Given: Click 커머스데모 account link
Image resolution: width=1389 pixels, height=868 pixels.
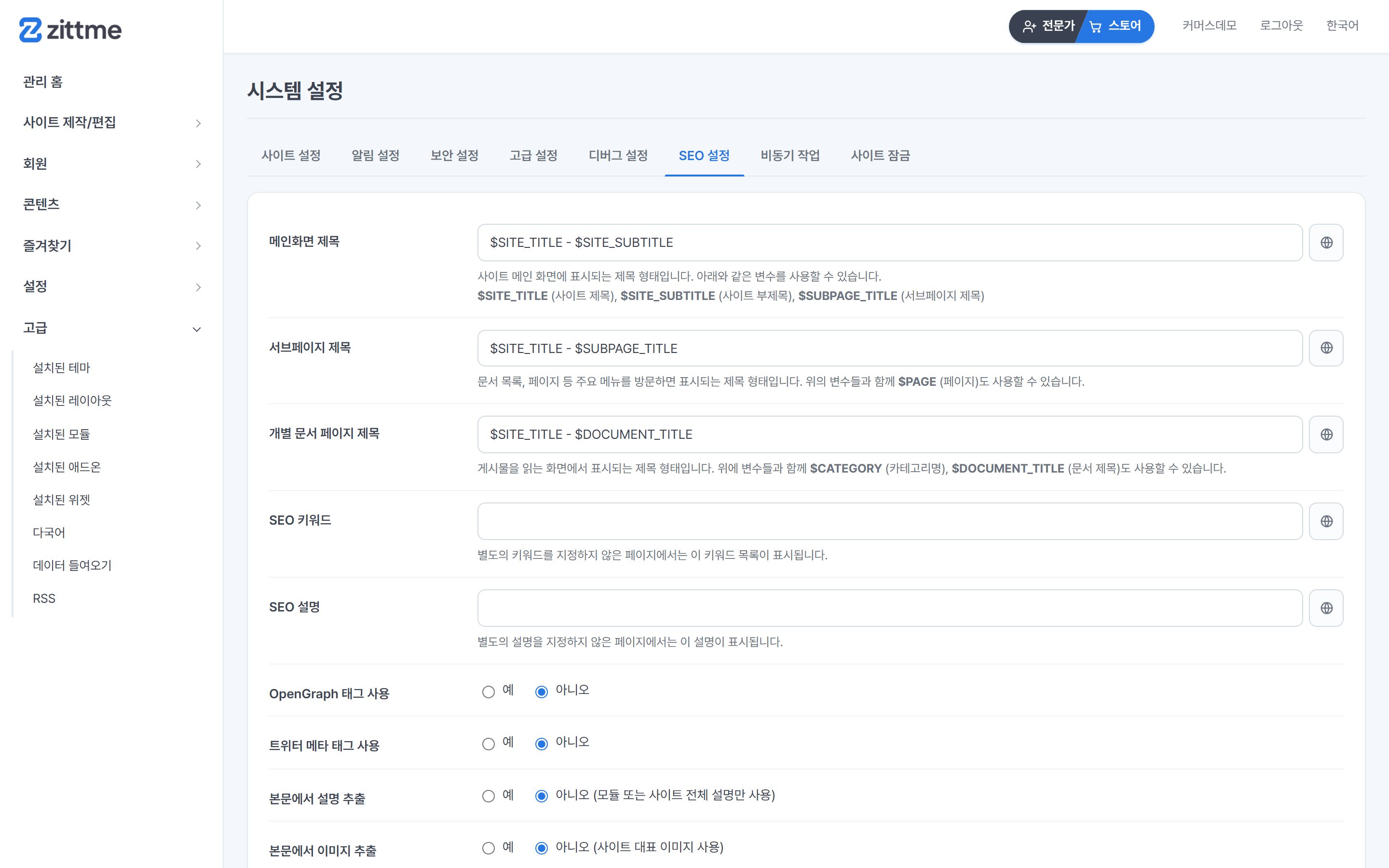Looking at the screenshot, I should tap(1210, 26).
